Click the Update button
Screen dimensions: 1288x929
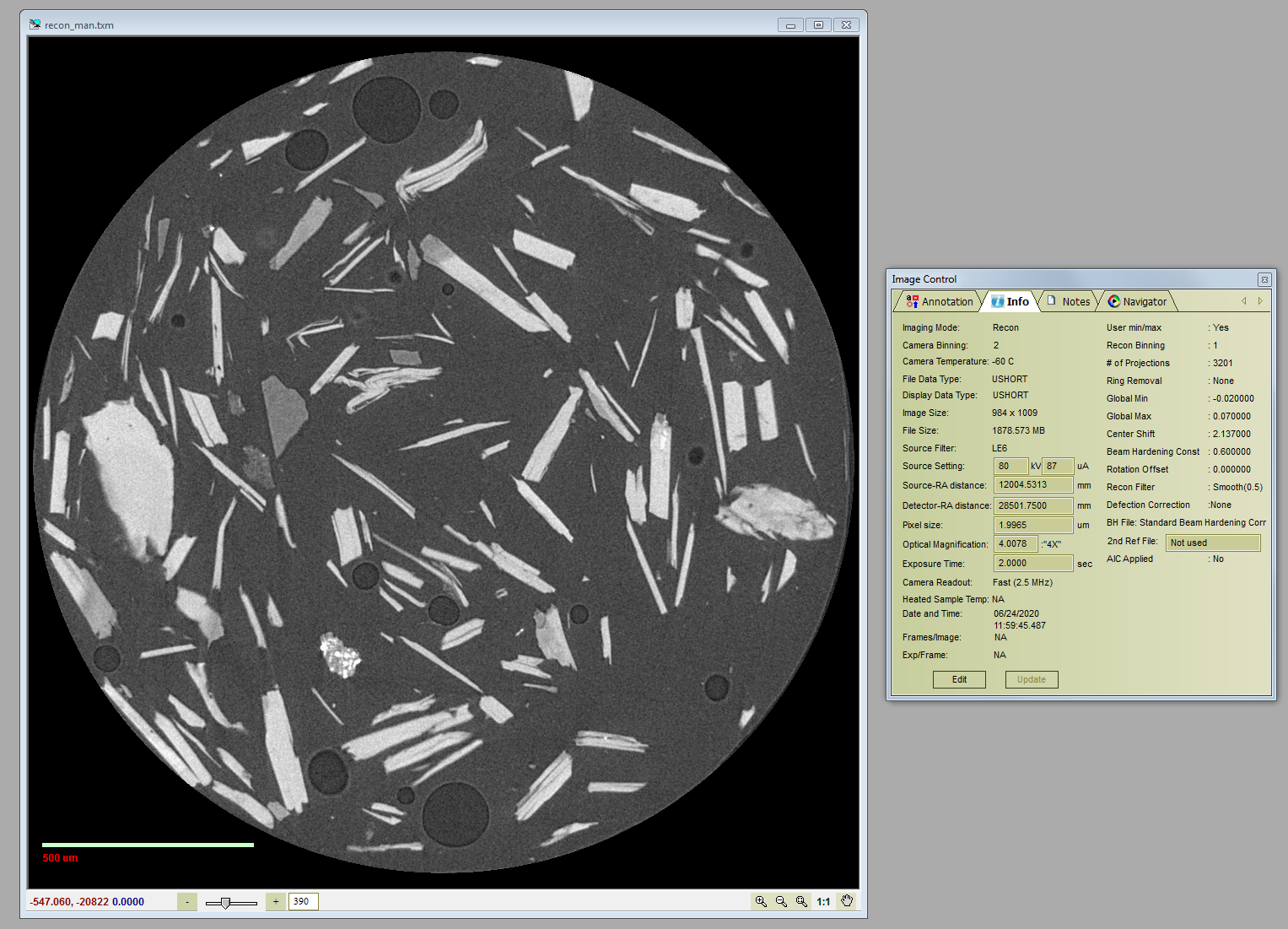click(1032, 679)
